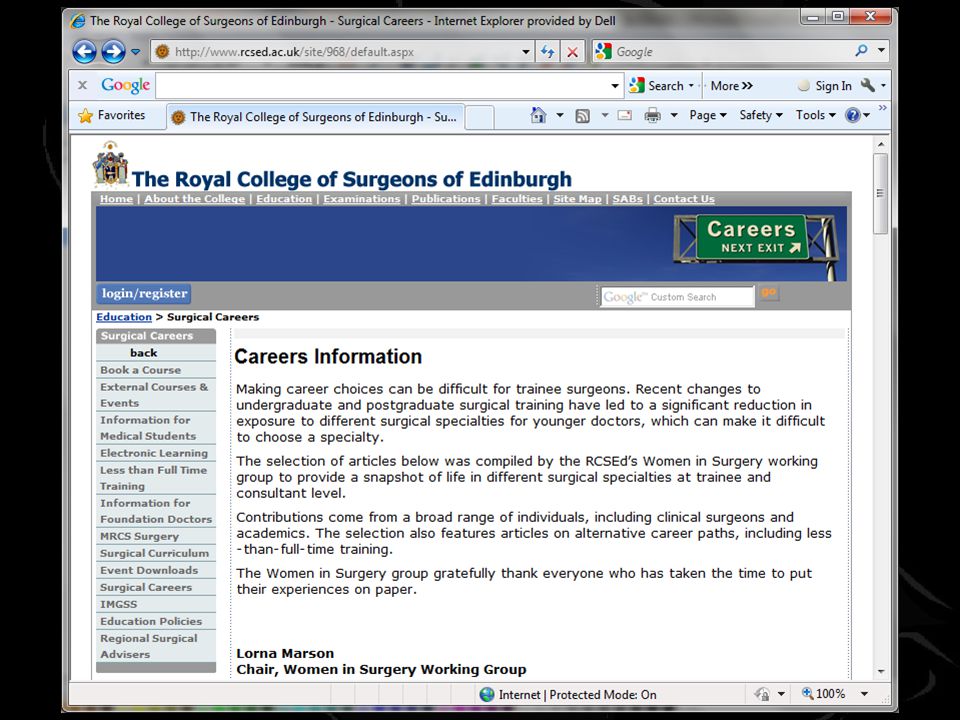Click the college crest logo

click(110, 163)
